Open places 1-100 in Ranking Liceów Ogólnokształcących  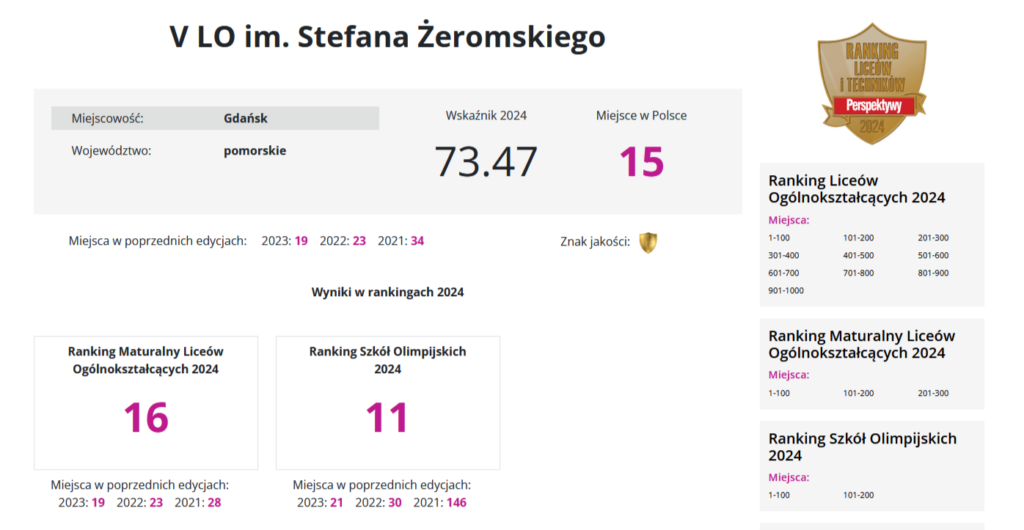tap(779, 238)
